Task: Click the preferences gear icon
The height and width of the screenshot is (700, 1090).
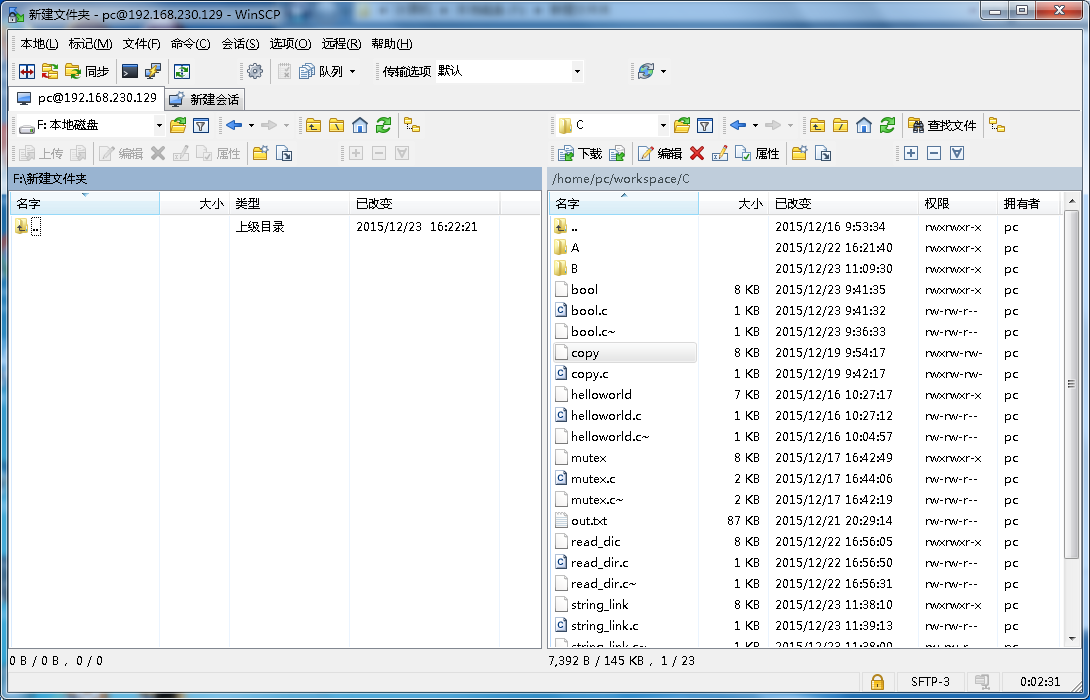Action: (255, 71)
